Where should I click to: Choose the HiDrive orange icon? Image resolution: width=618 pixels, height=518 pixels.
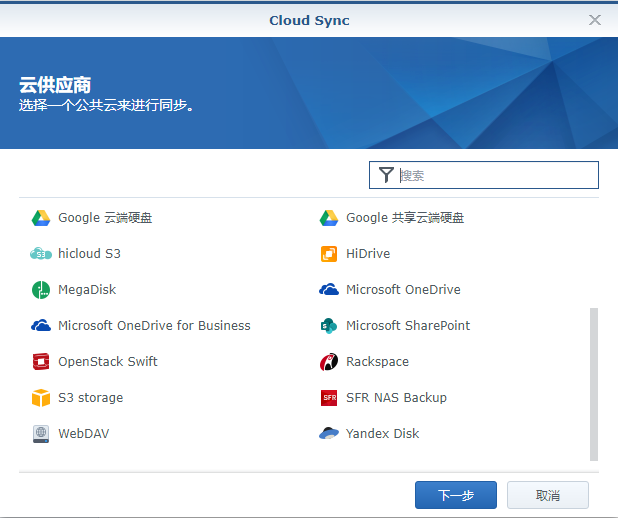pyautogui.click(x=329, y=254)
